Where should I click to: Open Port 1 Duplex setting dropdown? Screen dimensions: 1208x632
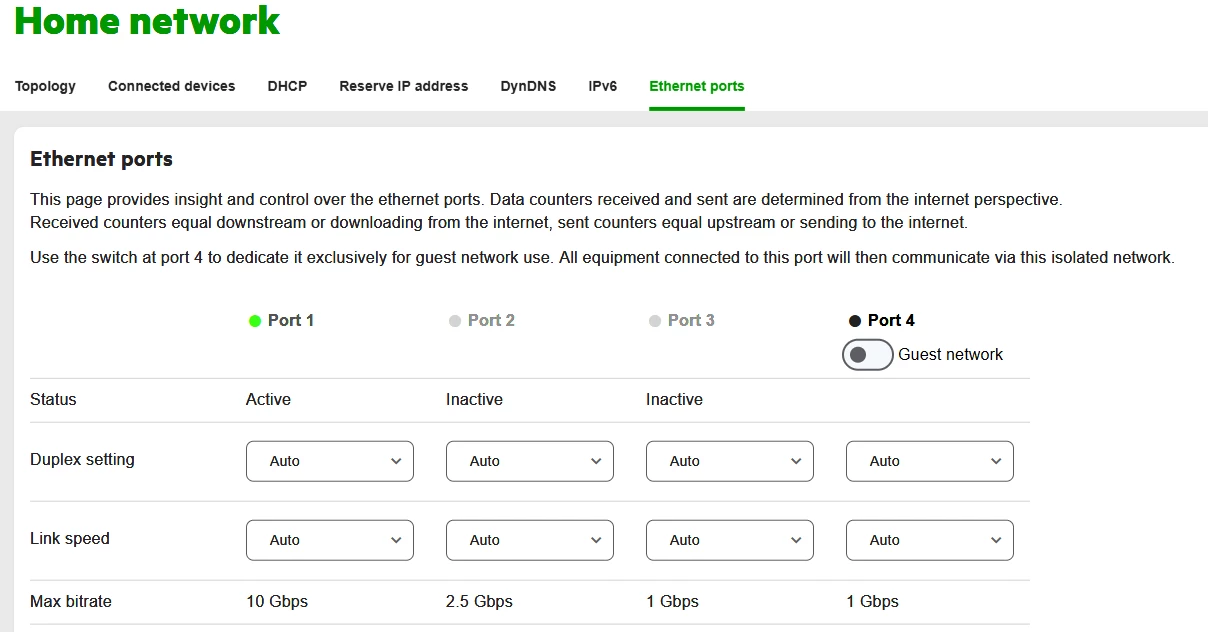(329, 461)
